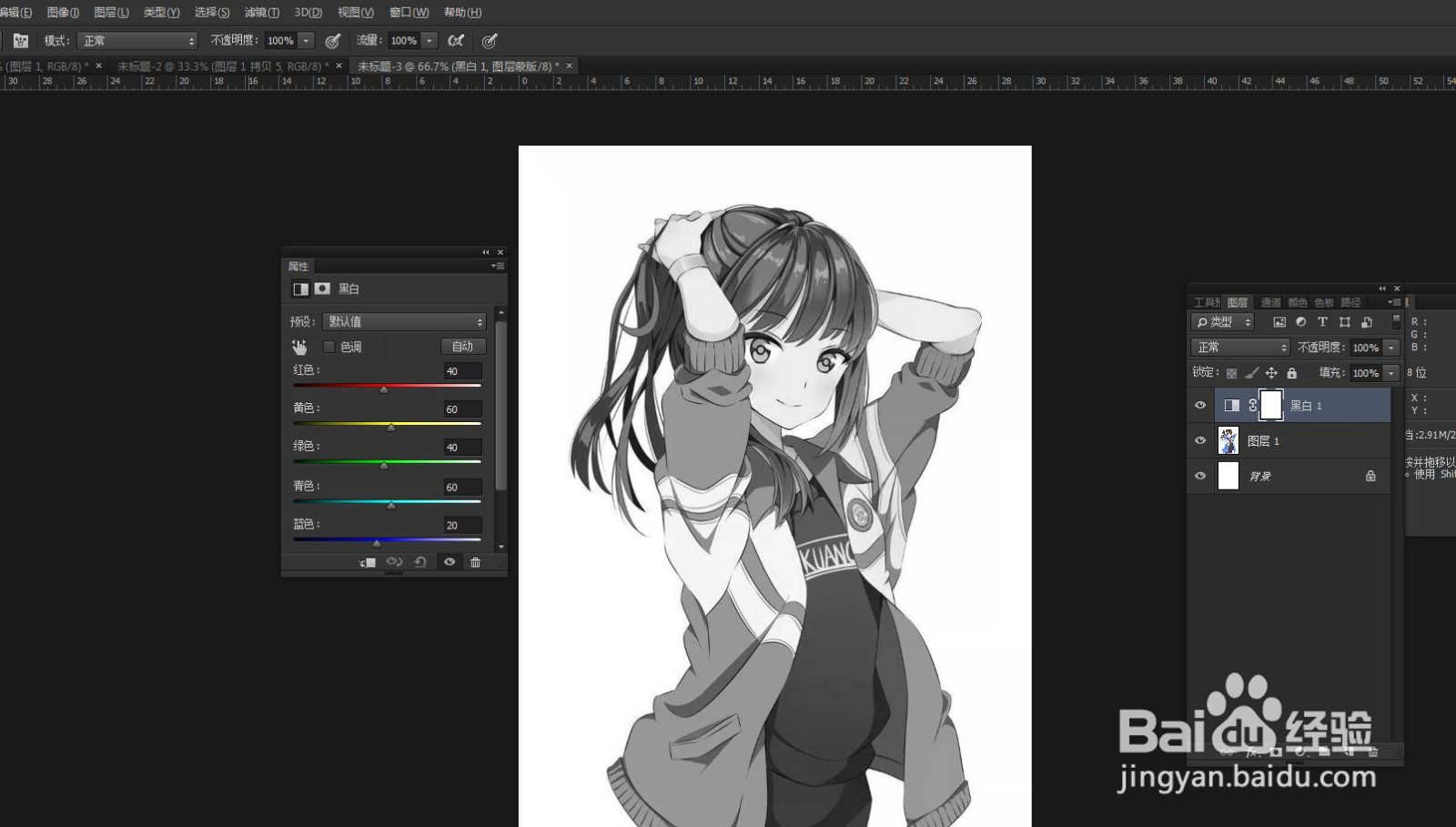Click the 自动 auto button
Image resolution: width=1456 pixels, height=827 pixels.
(x=463, y=347)
